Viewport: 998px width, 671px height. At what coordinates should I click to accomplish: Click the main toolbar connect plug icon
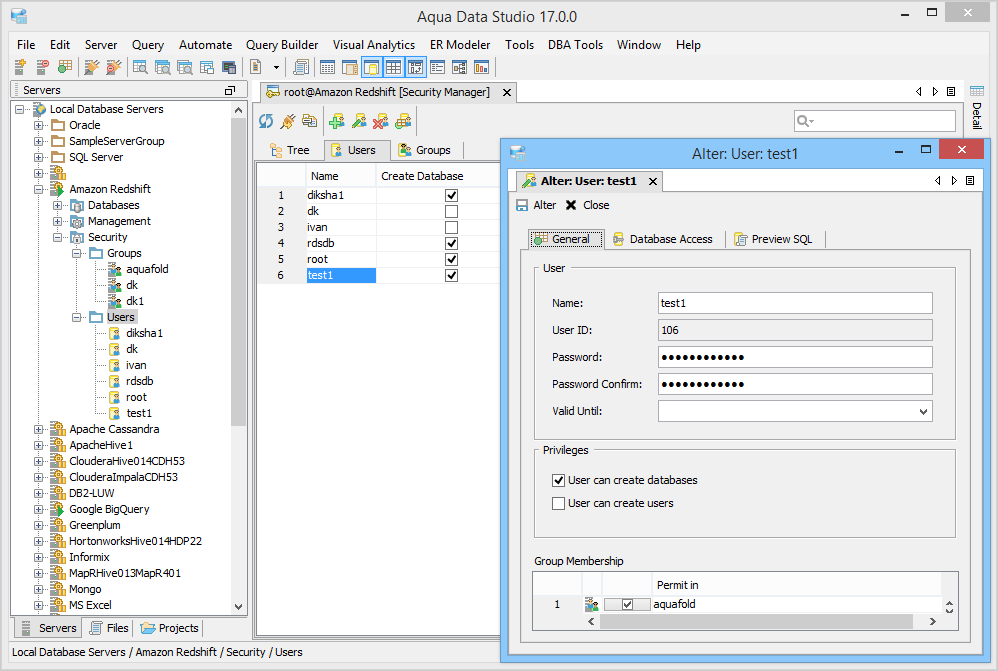(92, 67)
